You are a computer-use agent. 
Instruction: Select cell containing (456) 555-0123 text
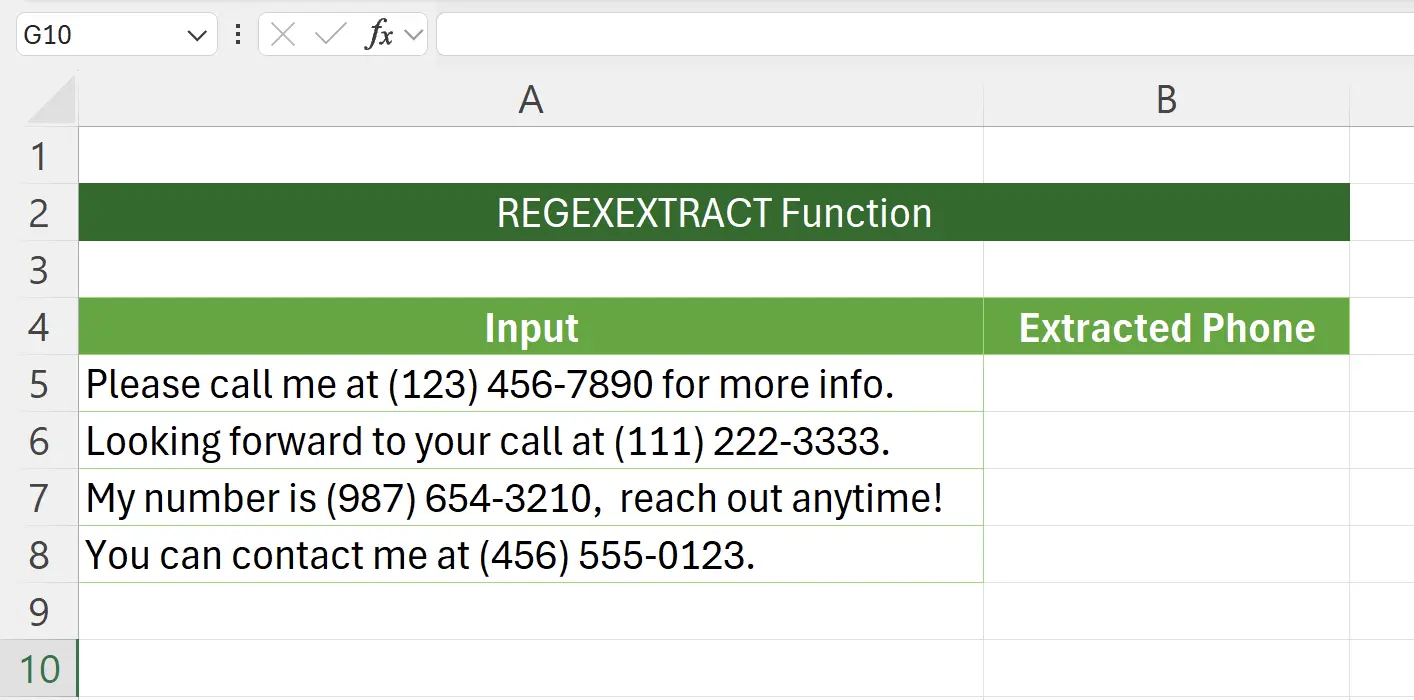[530, 555]
